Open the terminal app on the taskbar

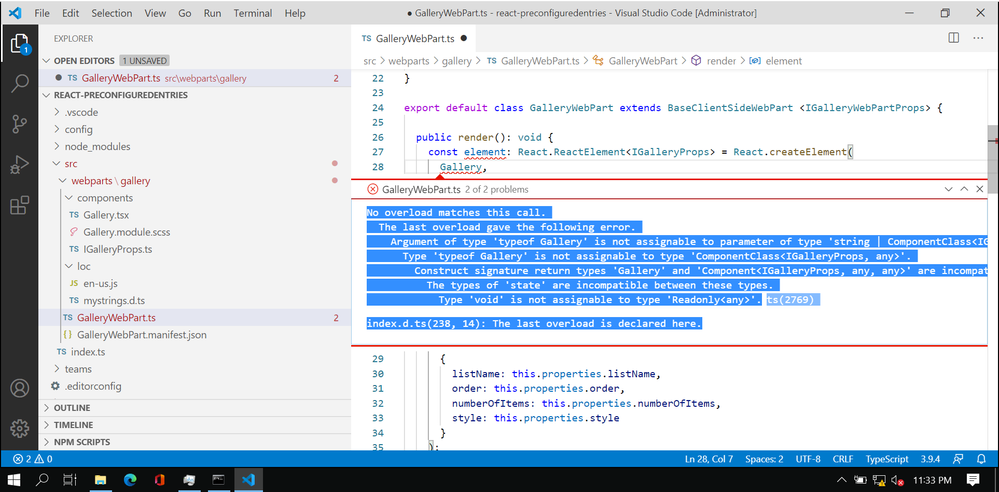click(219, 479)
